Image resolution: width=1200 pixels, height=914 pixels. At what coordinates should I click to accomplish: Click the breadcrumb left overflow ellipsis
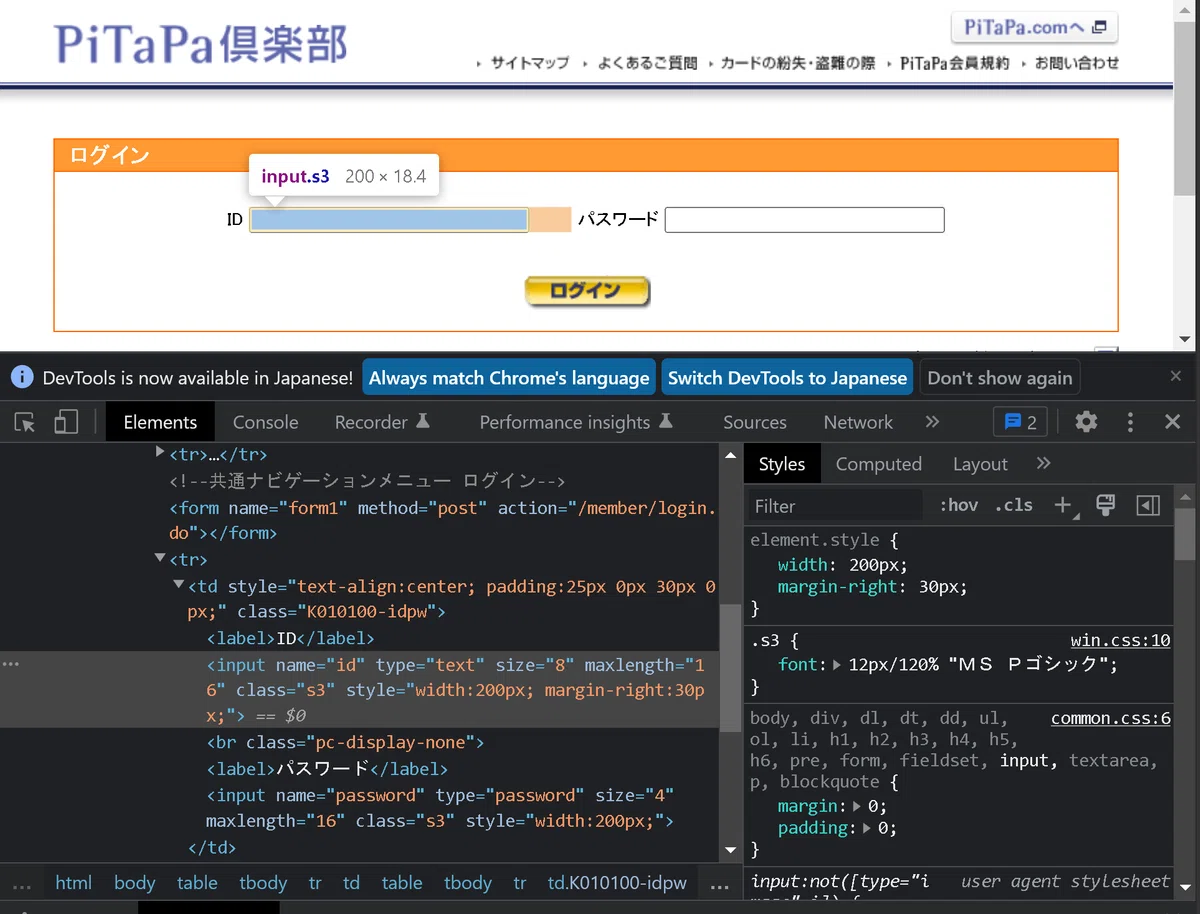click(x=21, y=885)
